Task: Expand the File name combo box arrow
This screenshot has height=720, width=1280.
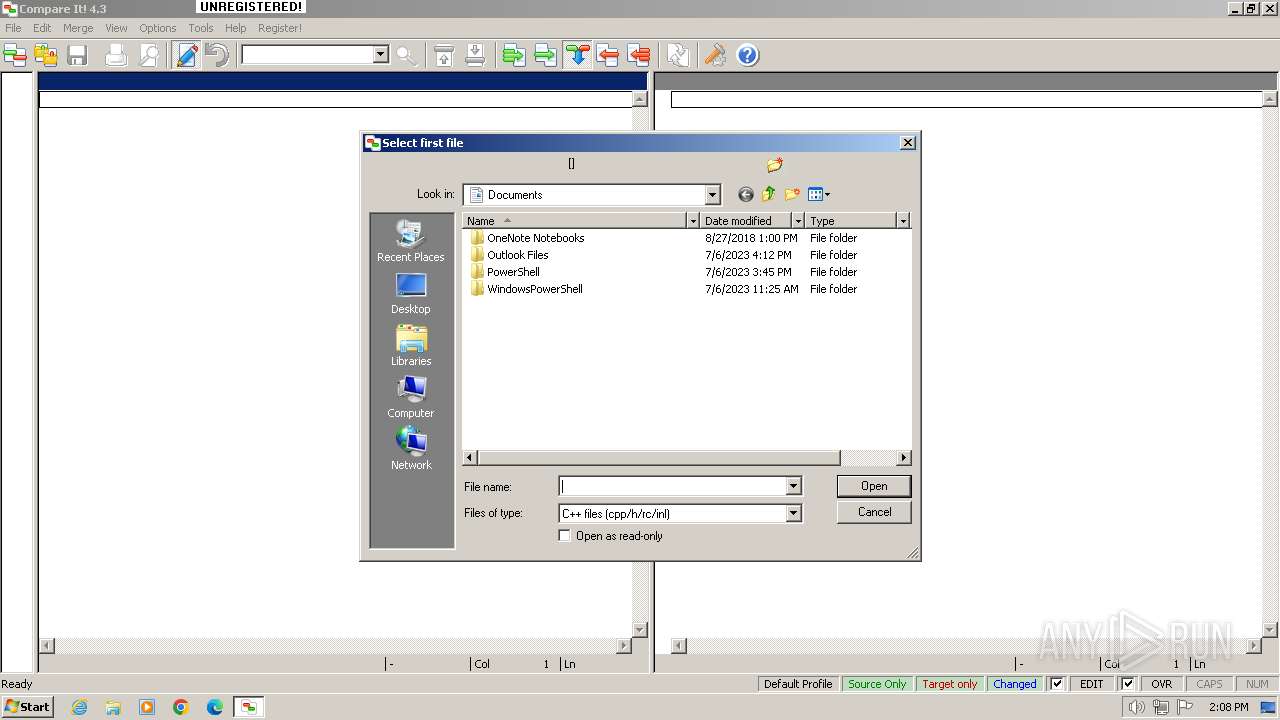Action: [x=793, y=486]
